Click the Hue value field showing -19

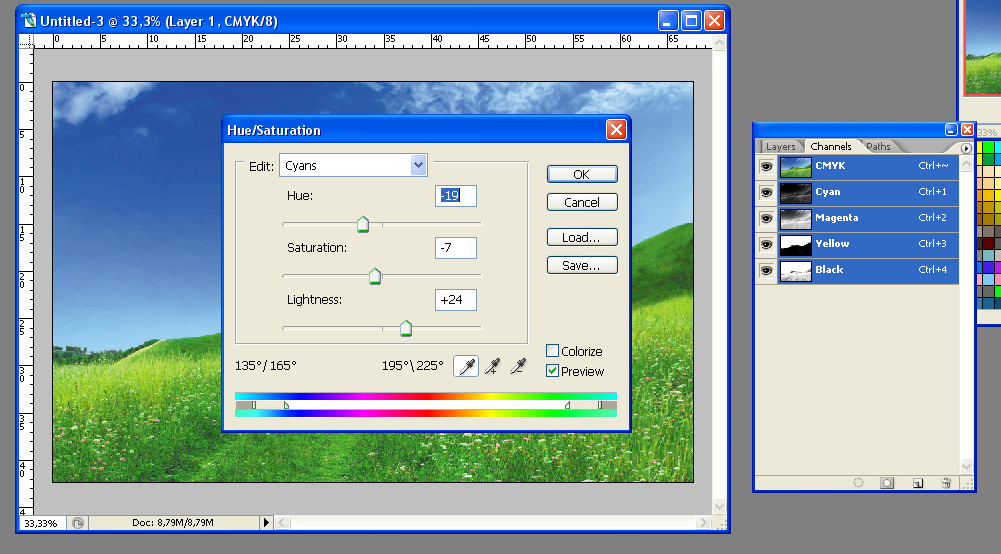456,195
